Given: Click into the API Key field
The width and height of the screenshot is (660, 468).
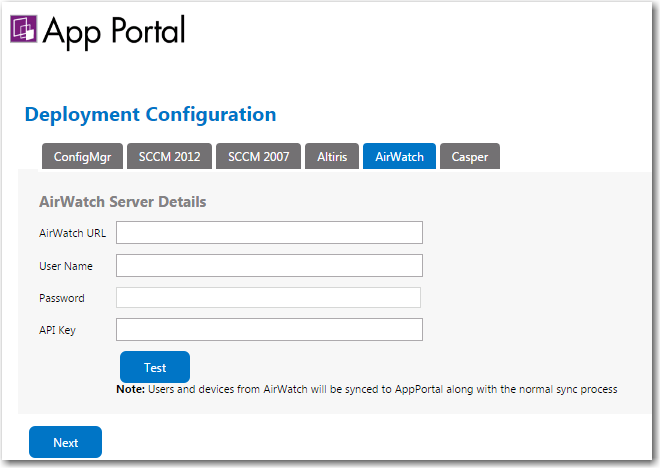Looking at the screenshot, I should 269,329.
